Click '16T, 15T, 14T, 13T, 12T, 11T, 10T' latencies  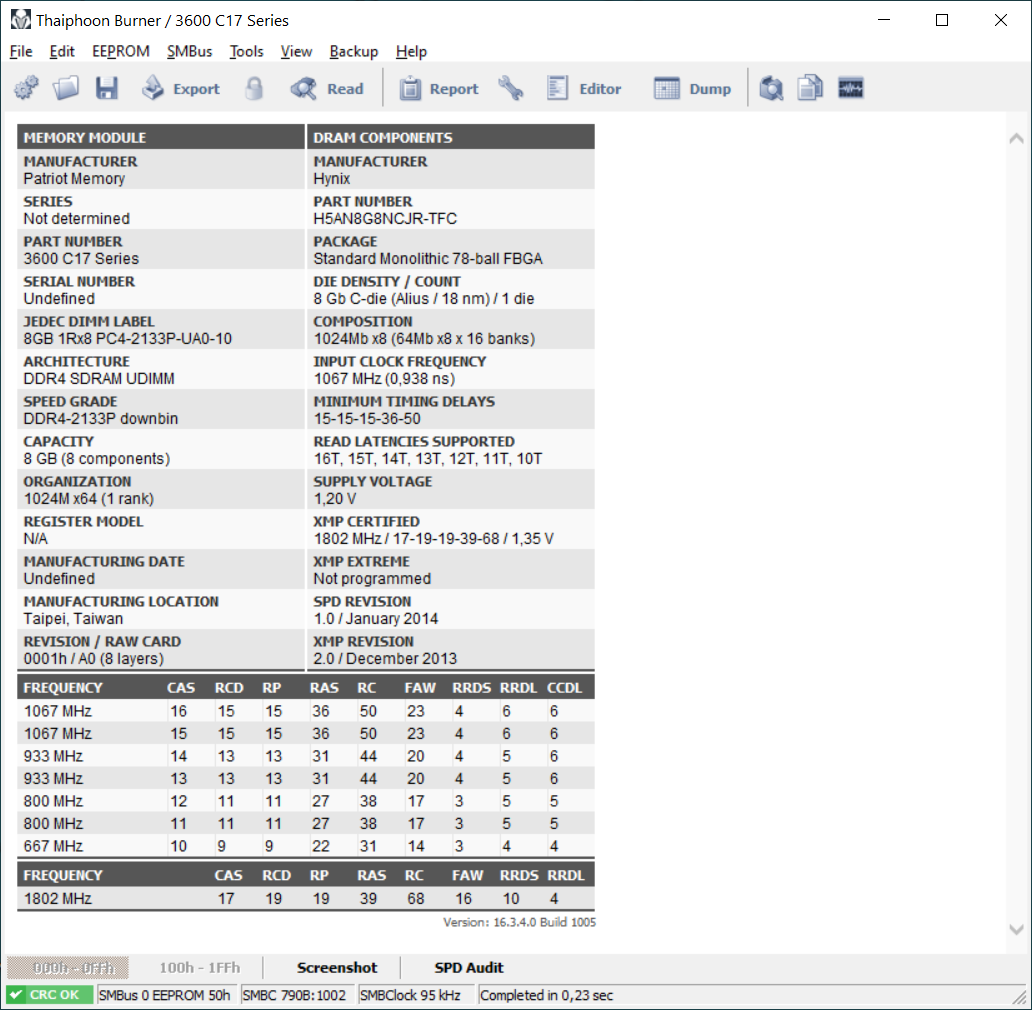pos(428,459)
